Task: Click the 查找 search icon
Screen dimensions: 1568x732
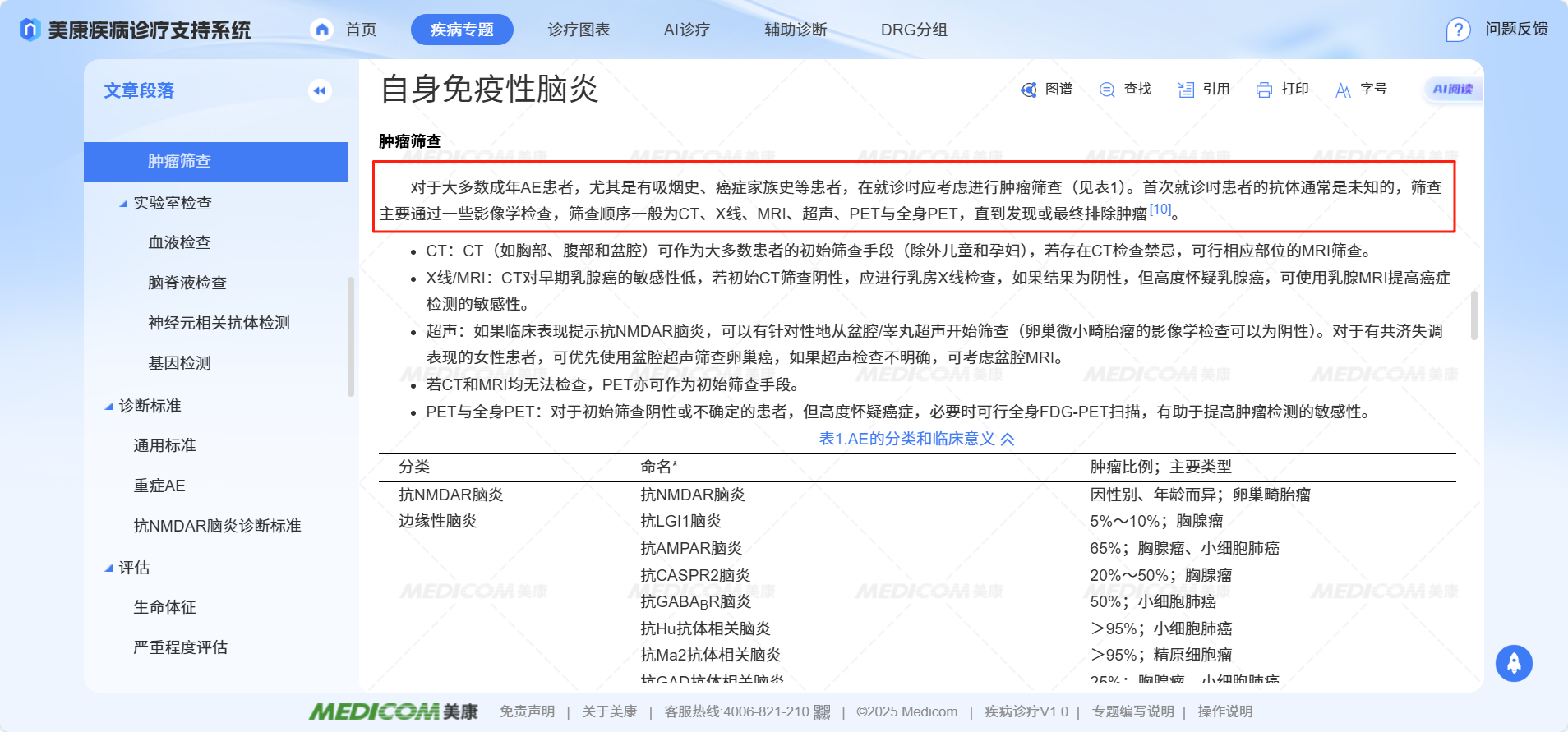Action: click(1107, 90)
